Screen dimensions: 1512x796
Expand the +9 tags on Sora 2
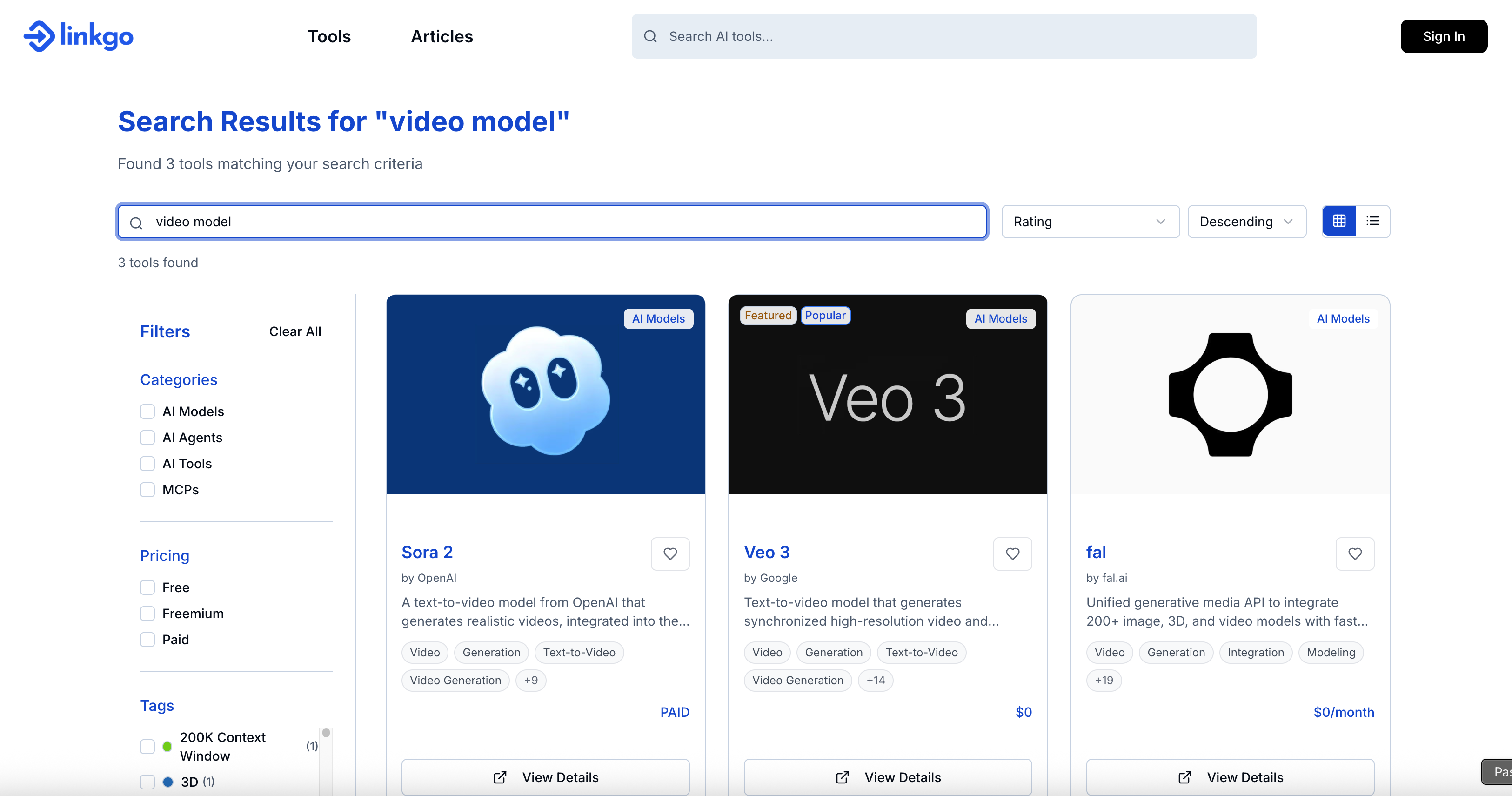click(x=531, y=680)
